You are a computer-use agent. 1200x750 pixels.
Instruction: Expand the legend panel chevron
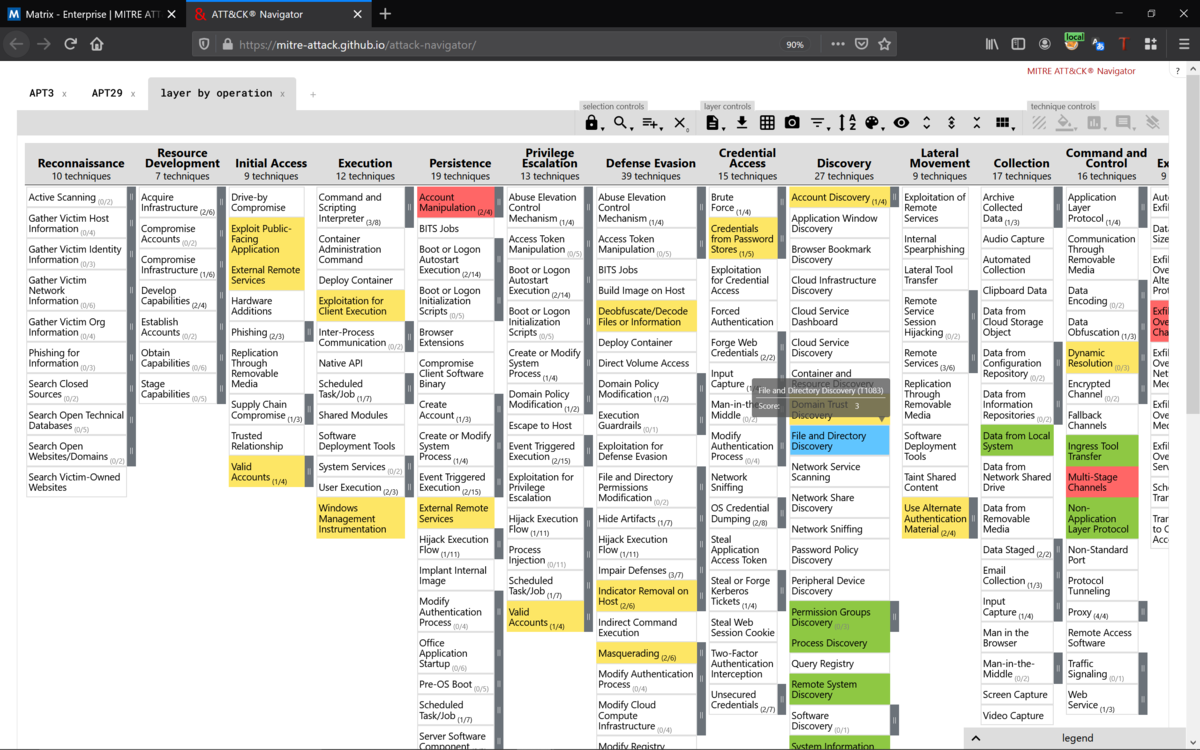(976, 738)
